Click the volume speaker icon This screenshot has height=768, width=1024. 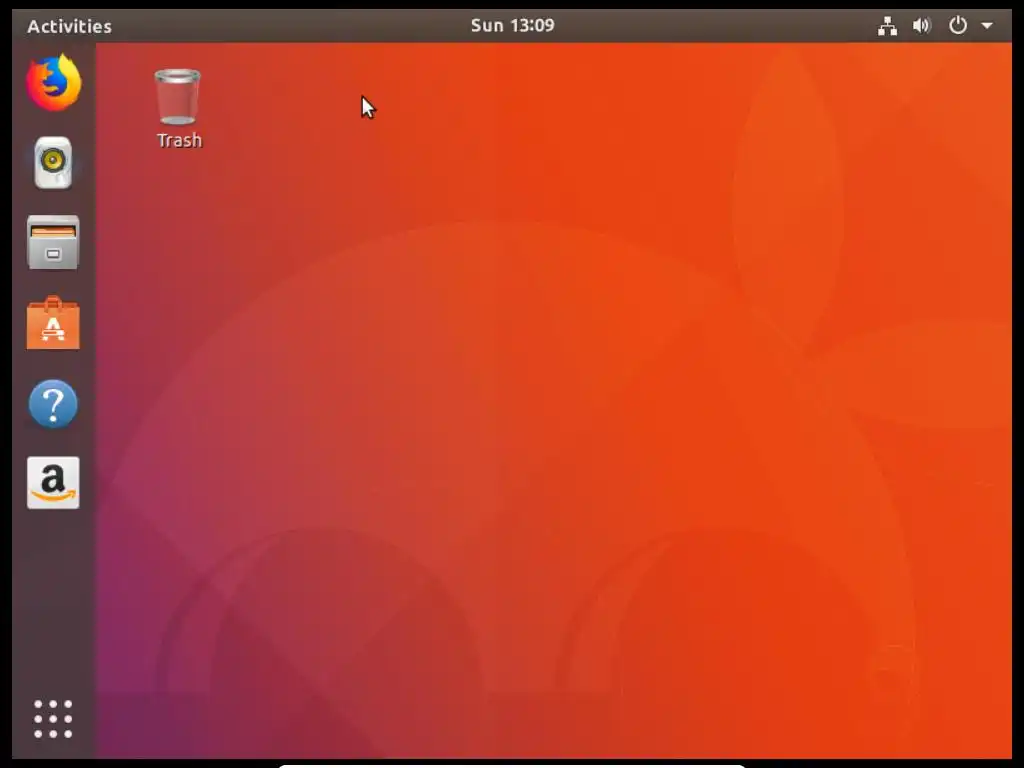tap(921, 26)
